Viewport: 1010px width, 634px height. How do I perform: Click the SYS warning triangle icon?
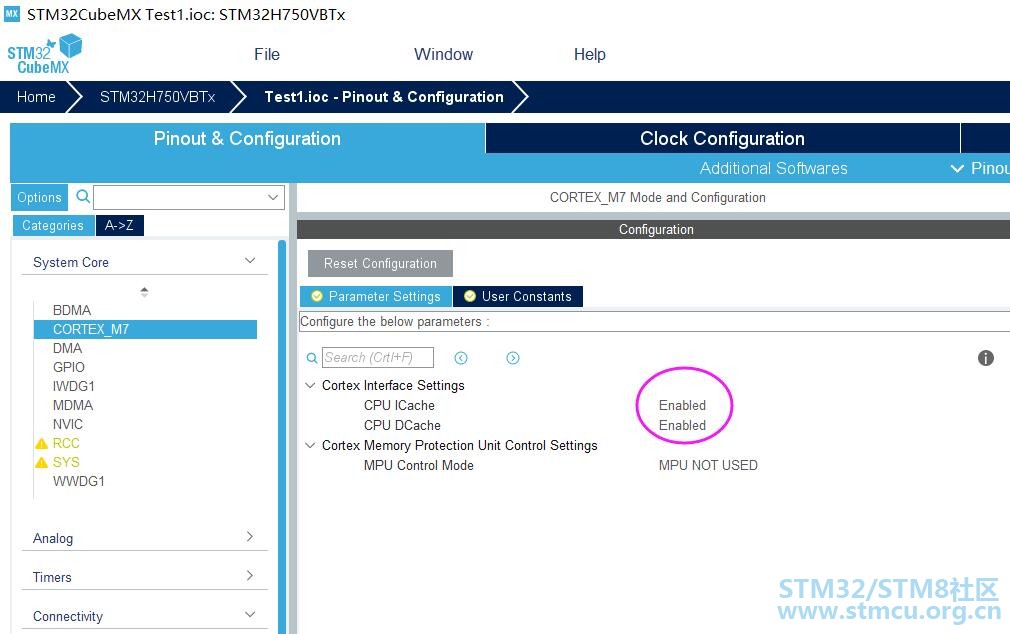pyautogui.click(x=41, y=462)
